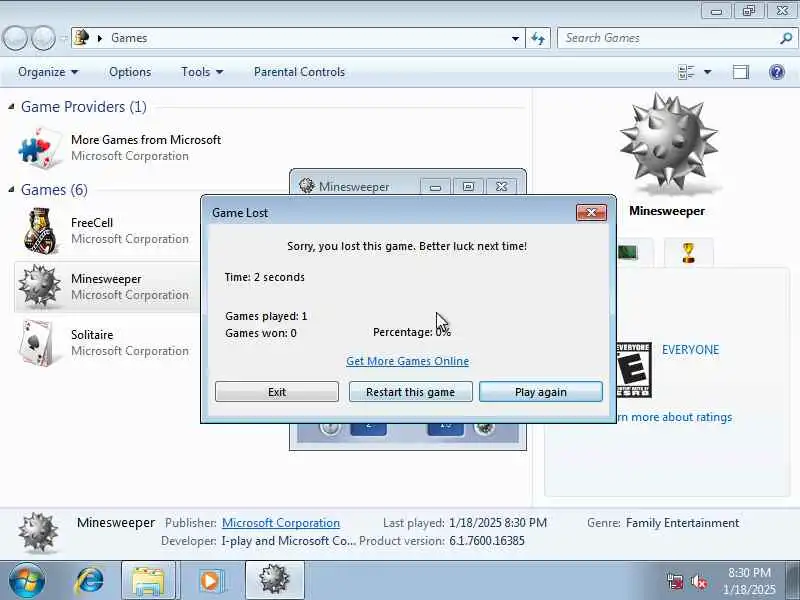Open the Help icon

click(x=777, y=72)
